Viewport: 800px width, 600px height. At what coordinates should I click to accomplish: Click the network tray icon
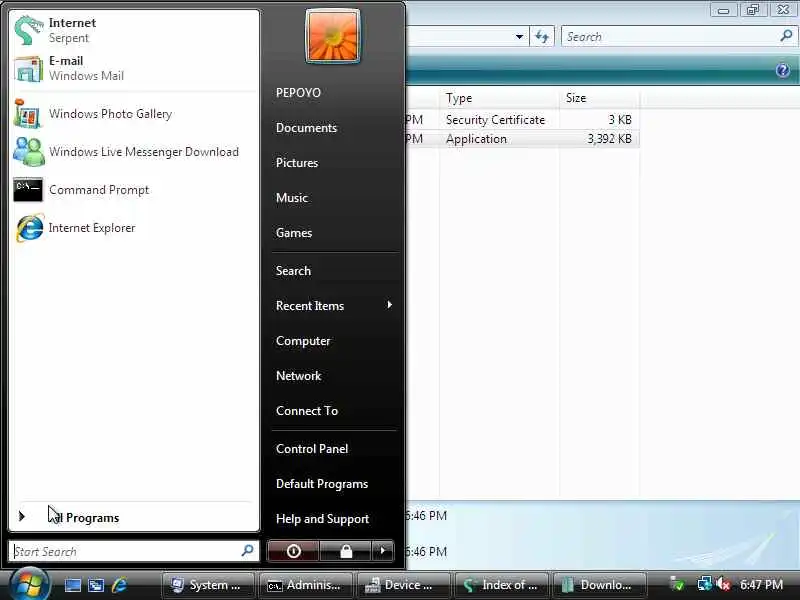click(705, 584)
